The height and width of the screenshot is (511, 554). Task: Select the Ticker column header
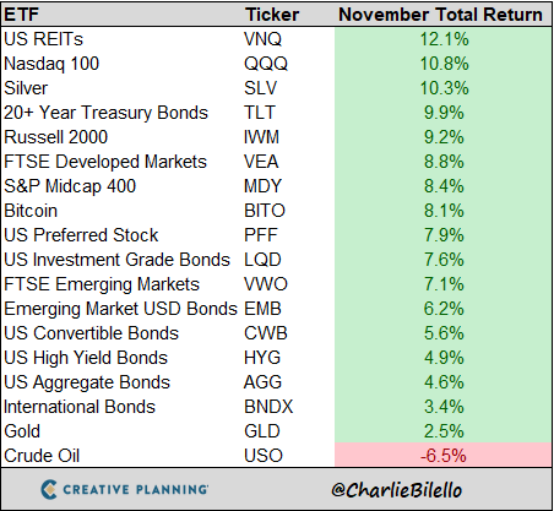tap(272, 15)
